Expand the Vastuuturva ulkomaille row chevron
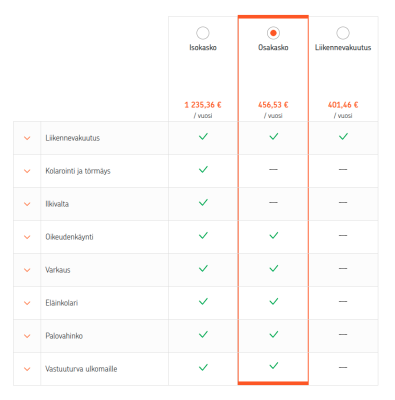 tap(27, 369)
